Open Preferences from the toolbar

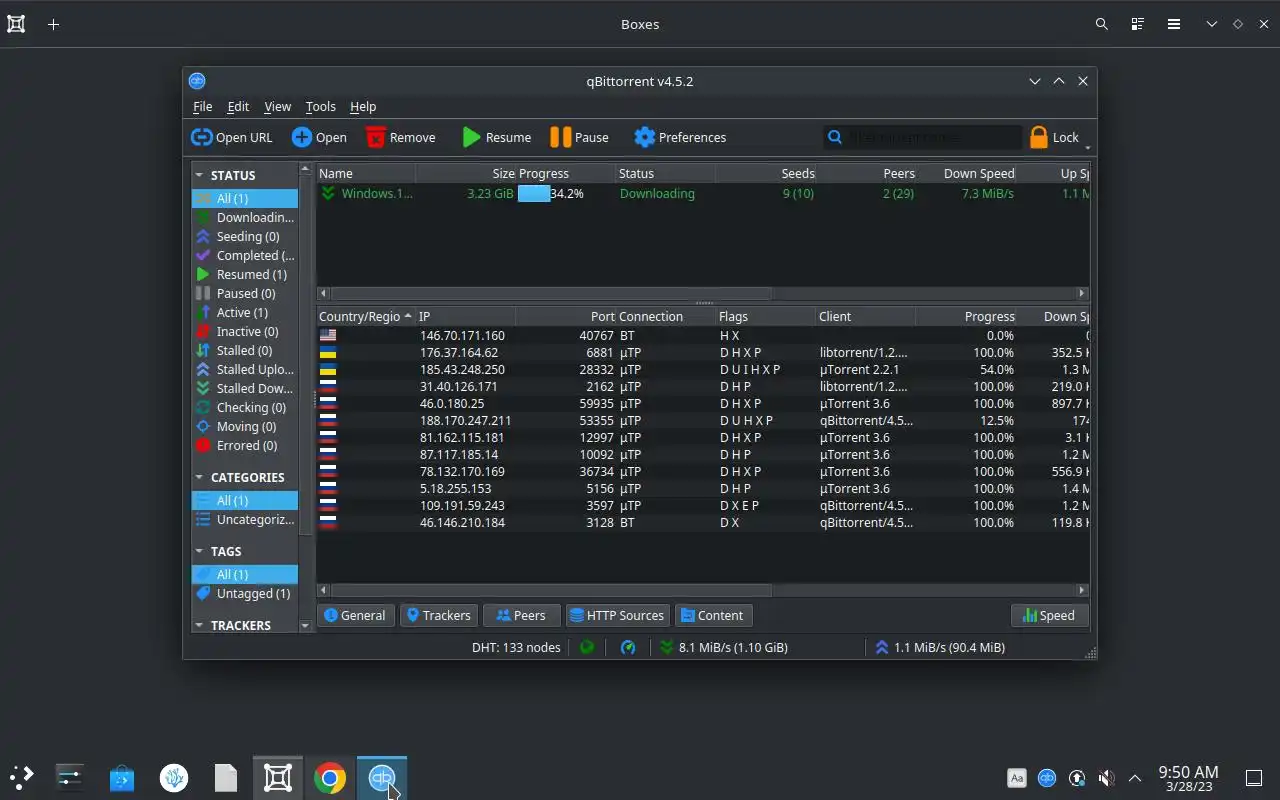tap(680, 137)
